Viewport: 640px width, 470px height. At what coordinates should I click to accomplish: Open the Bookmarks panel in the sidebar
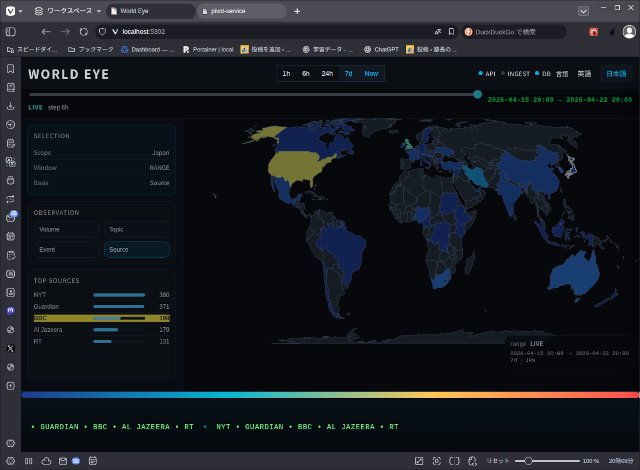coord(10,69)
